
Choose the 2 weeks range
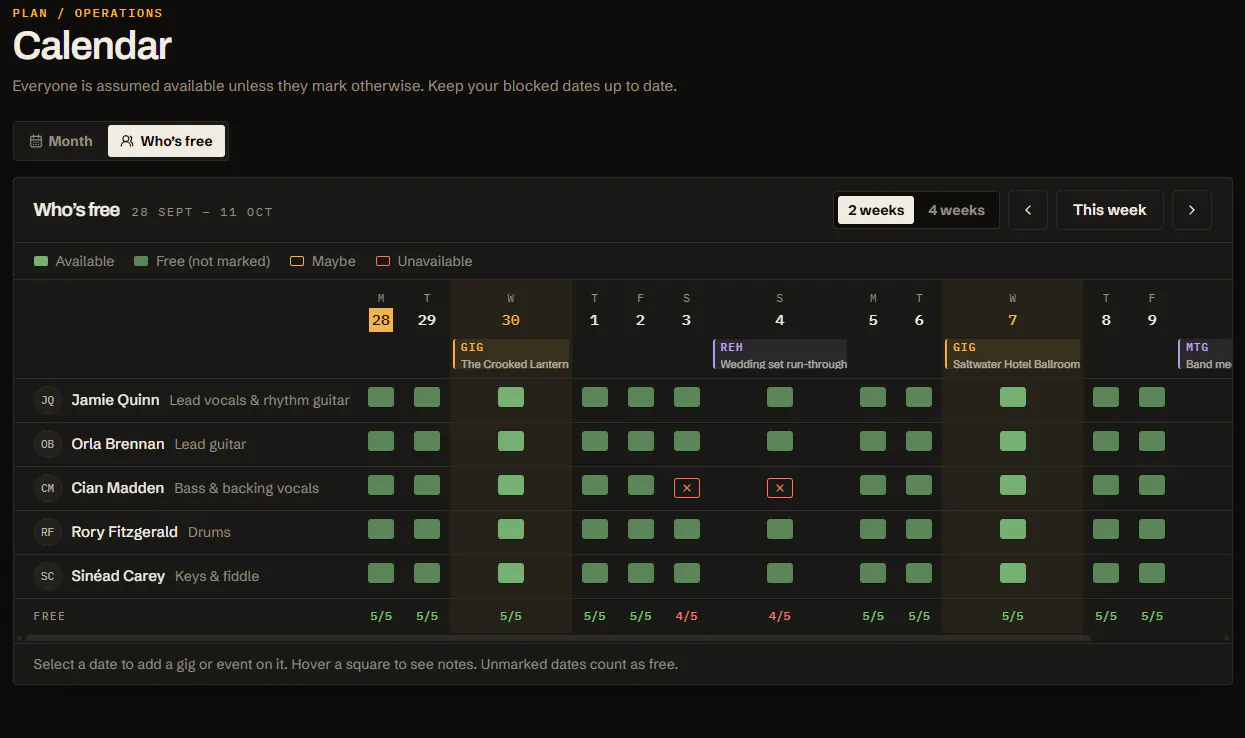click(876, 210)
